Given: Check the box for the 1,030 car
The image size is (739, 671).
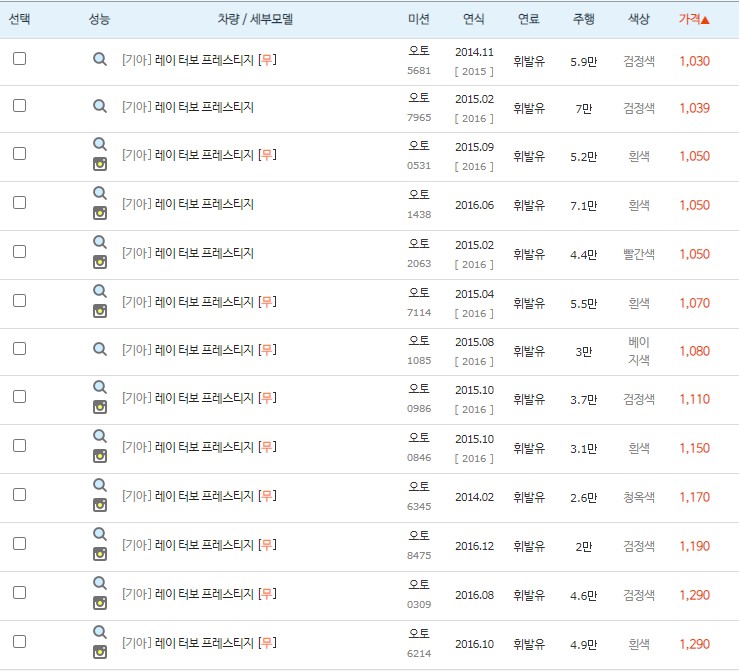Looking at the screenshot, I should [19, 59].
